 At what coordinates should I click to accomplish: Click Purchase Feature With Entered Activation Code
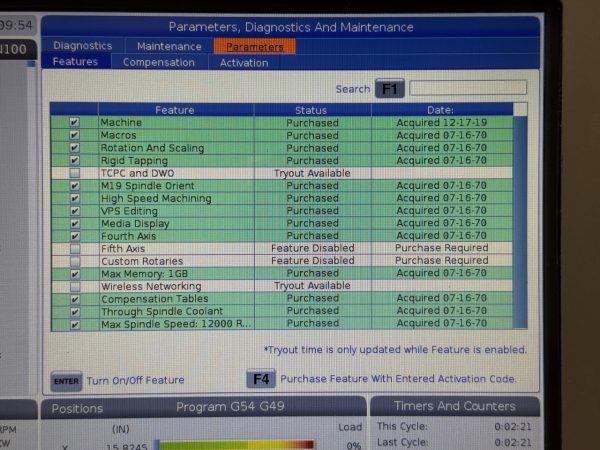pyautogui.click(x=398, y=379)
